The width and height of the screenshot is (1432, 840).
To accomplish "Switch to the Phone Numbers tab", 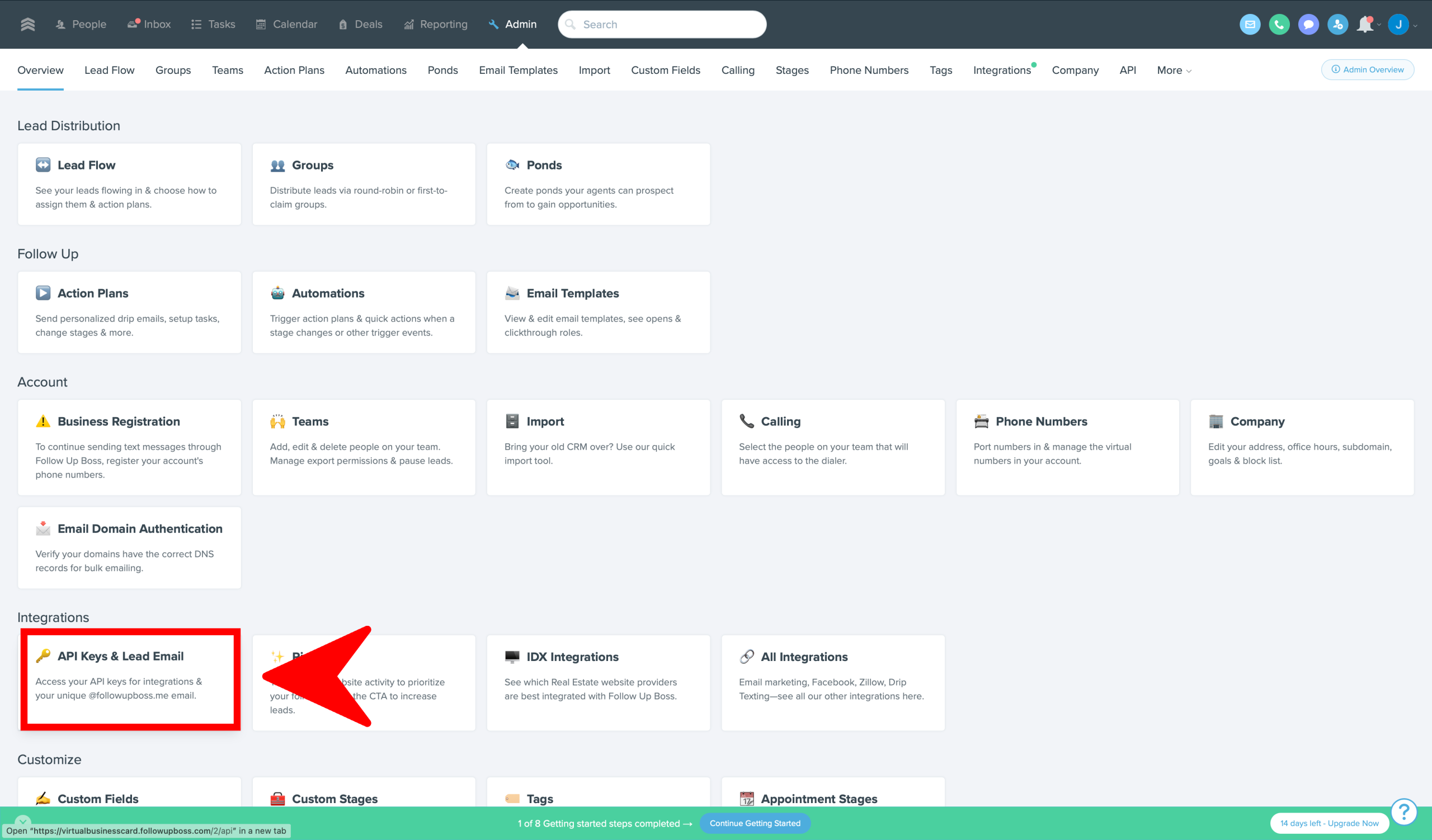I will pyautogui.click(x=869, y=70).
